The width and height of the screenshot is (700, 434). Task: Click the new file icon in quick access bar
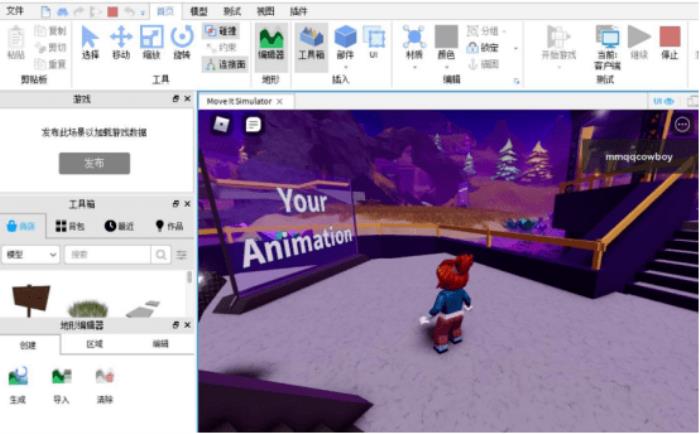[46, 12]
